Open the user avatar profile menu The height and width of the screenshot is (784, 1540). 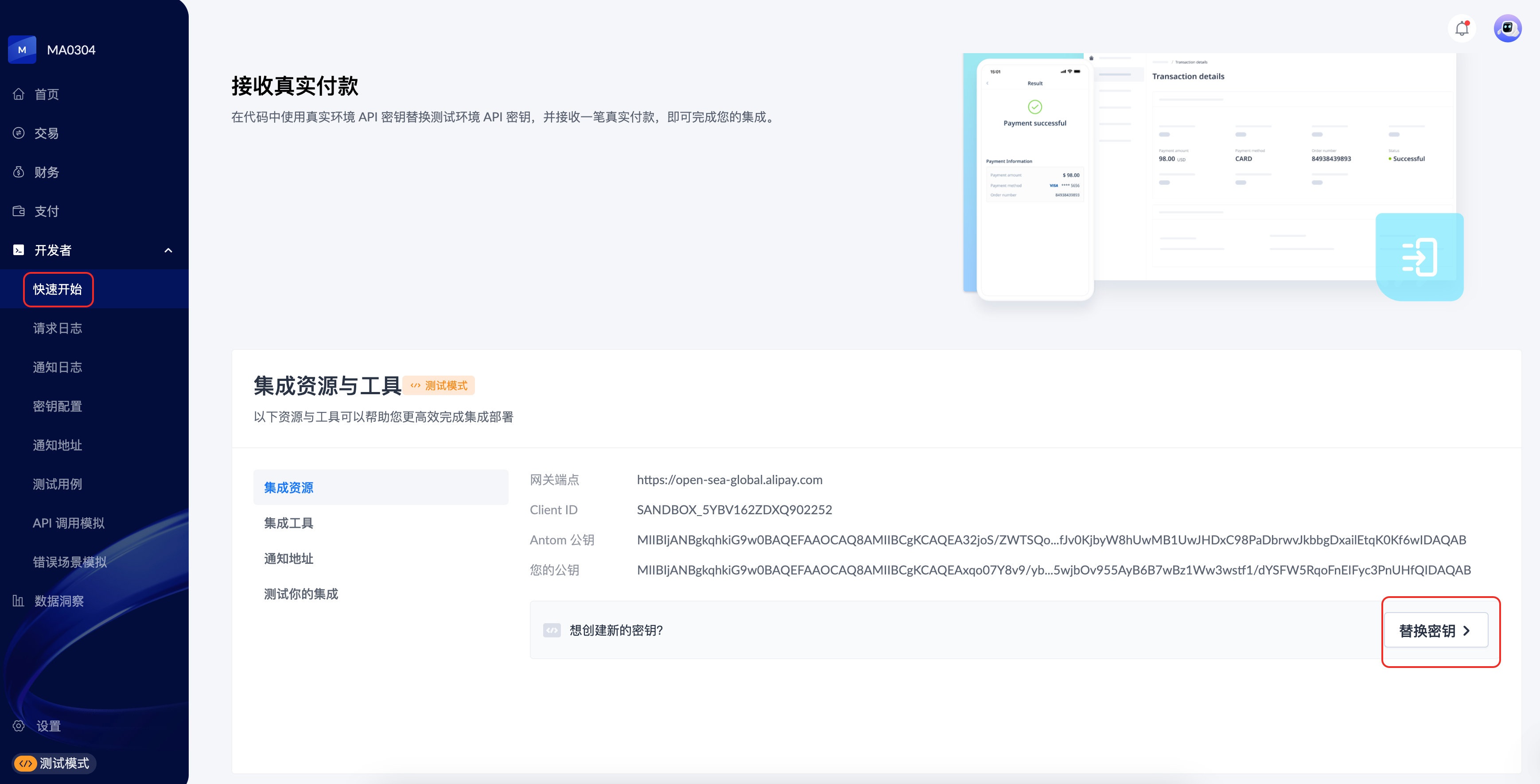(x=1507, y=28)
